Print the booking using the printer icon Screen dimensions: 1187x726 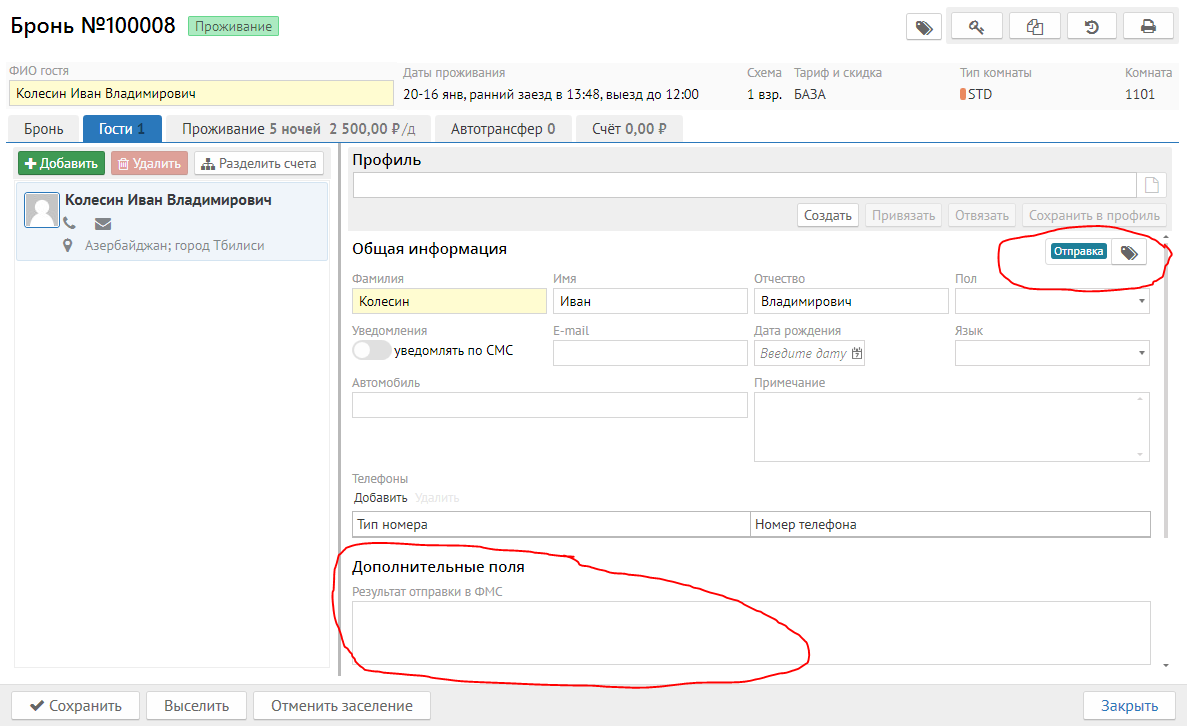1148,27
